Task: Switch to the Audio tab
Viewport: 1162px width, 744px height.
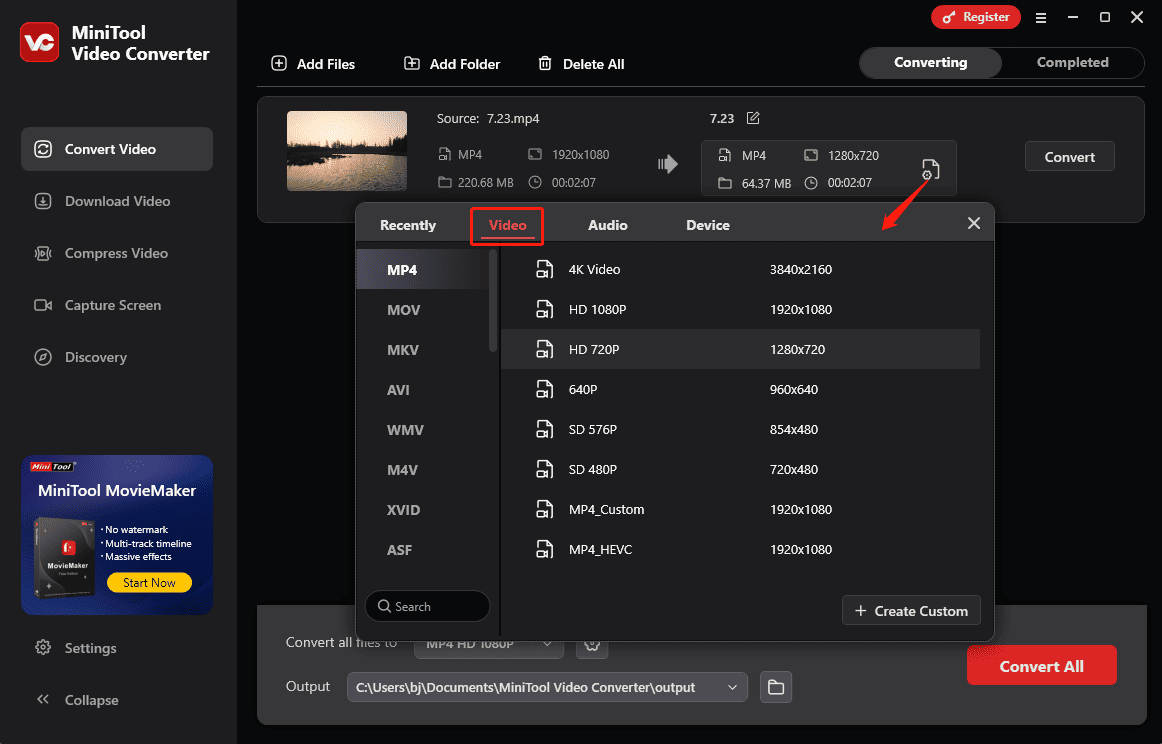Action: 608,225
